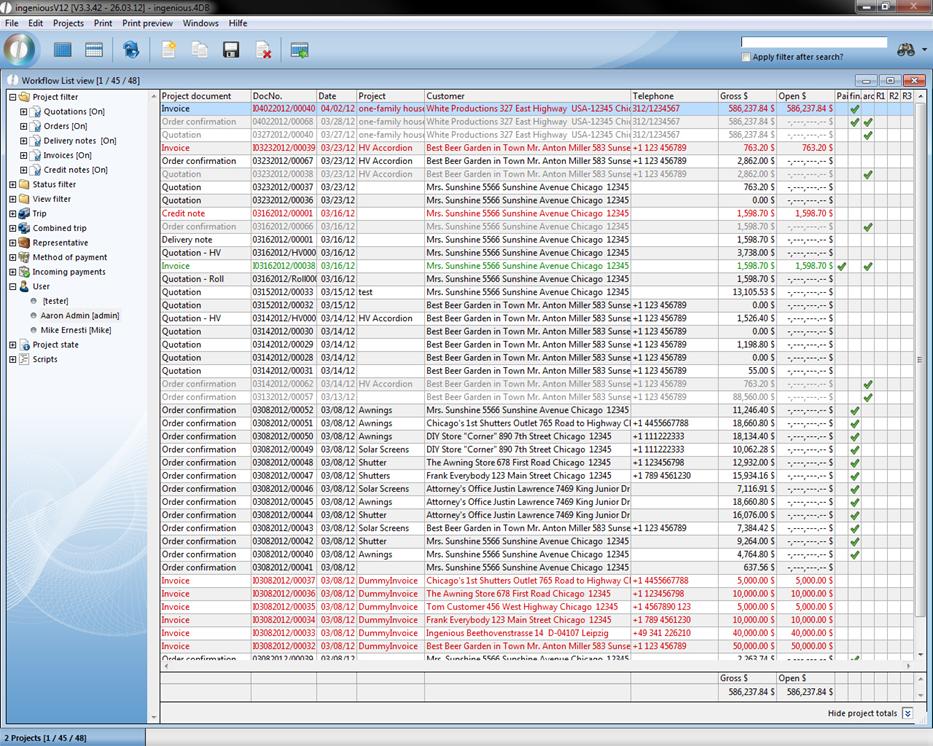Click the Hide project totals button

(907, 713)
